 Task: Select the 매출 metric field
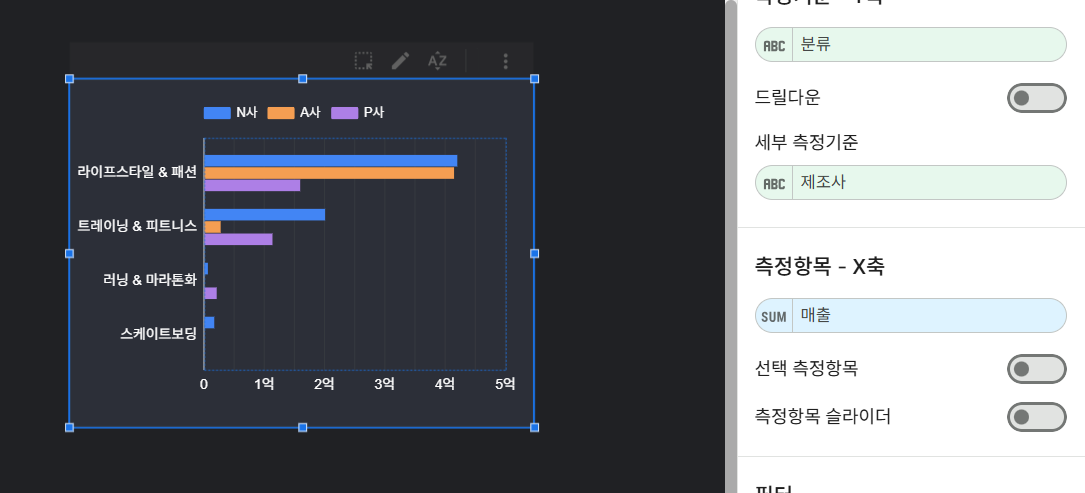pyautogui.click(x=911, y=316)
